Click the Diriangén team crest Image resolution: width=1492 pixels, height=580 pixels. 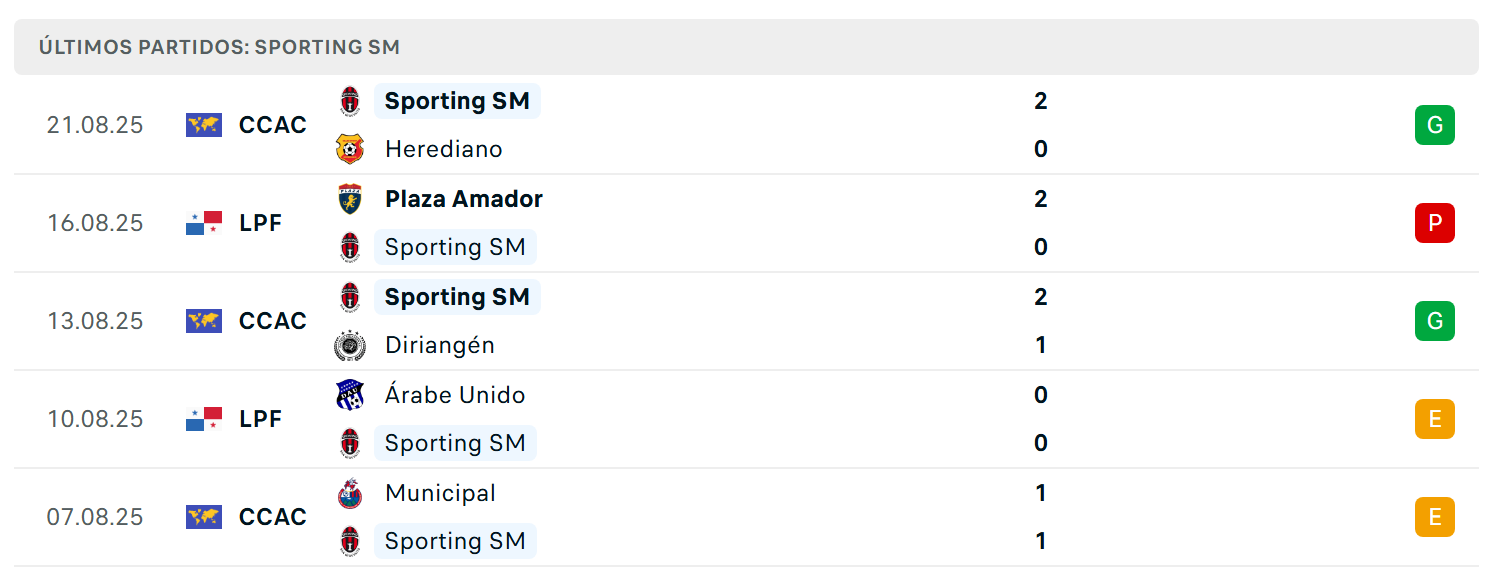(x=349, y=345)
